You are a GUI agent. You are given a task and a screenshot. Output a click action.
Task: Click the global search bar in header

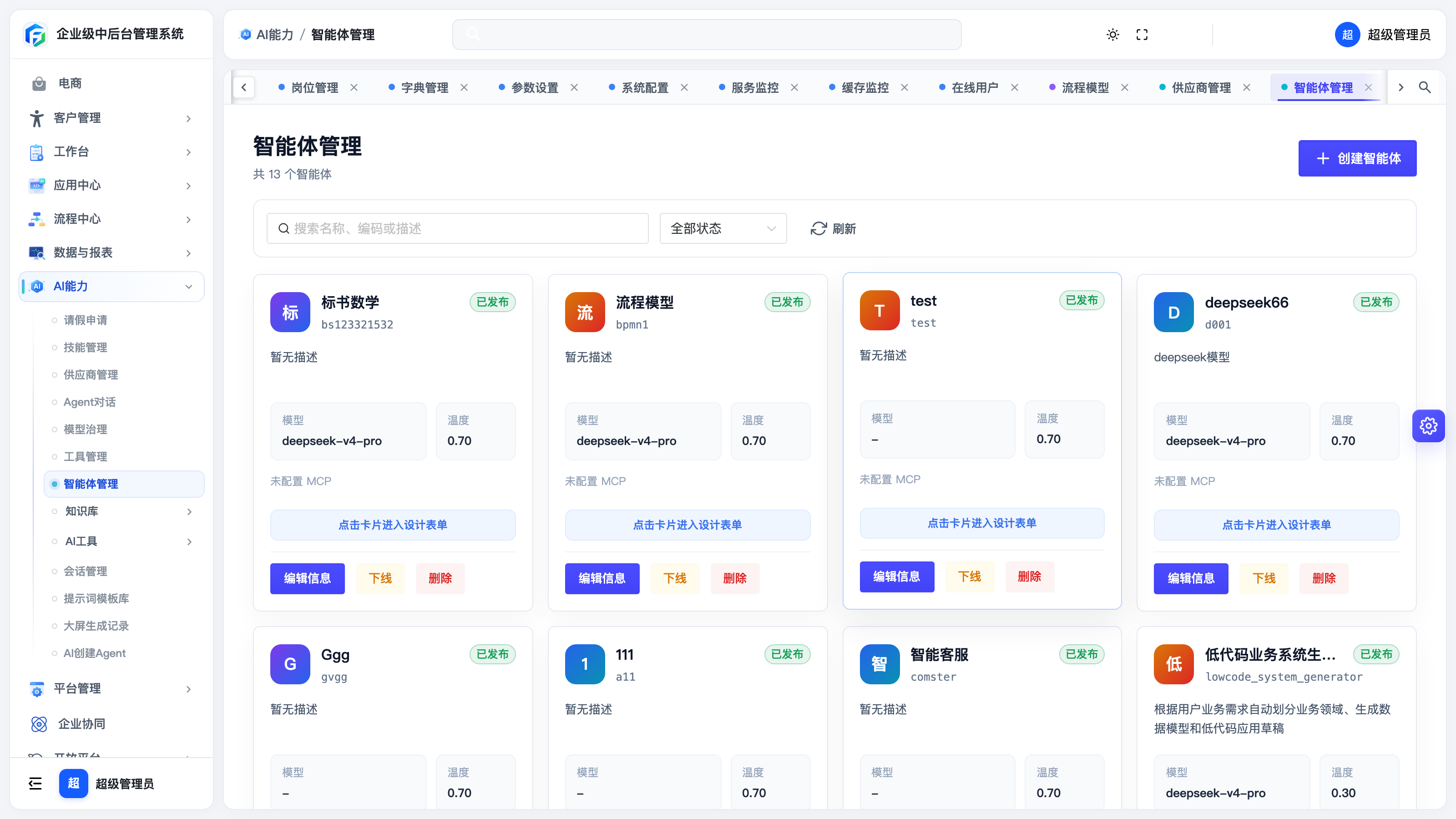click(707, 35)
